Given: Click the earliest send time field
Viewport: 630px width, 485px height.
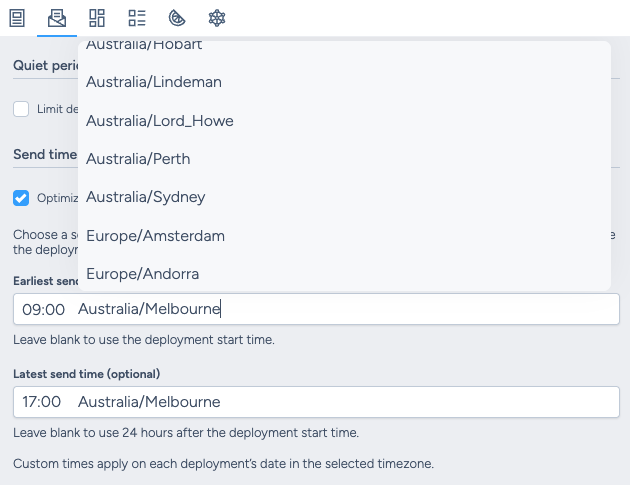Looking at the screenshot, I should (x=316, y=309).
